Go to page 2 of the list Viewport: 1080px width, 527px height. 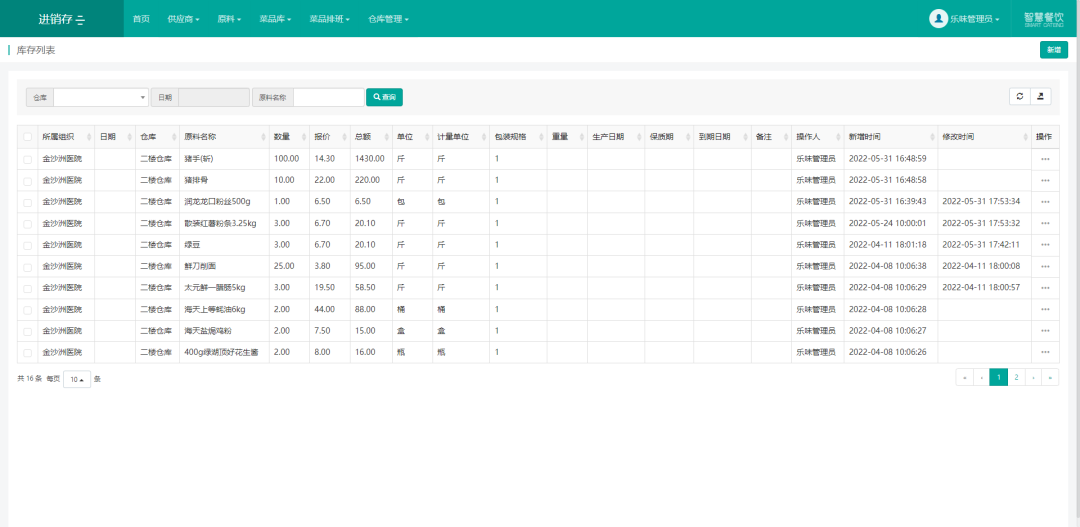[1016, 377]
